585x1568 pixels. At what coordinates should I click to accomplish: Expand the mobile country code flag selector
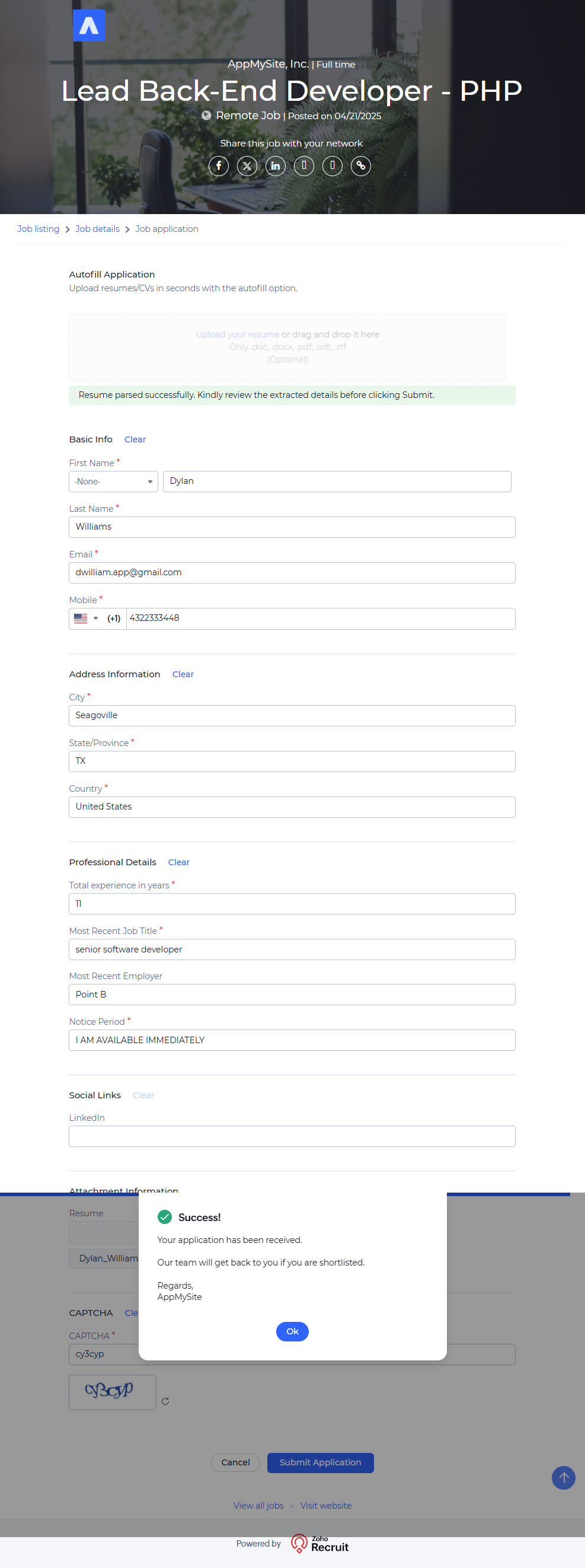[x=86, y=619]
